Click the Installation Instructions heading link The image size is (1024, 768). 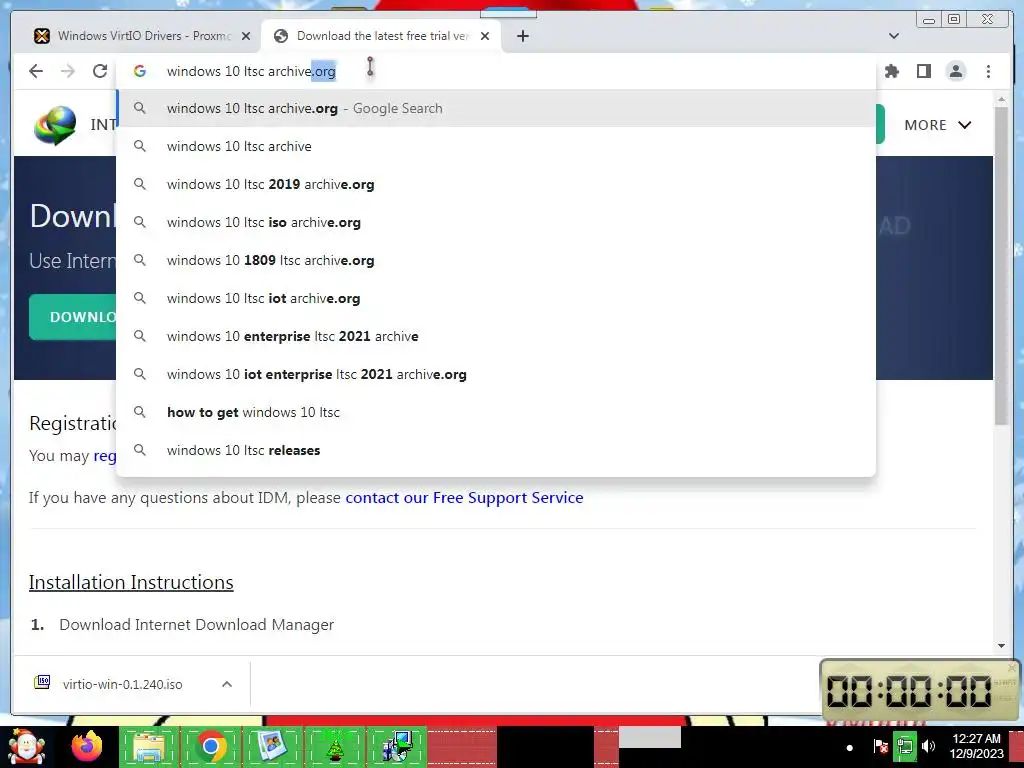tap(131, 582)
